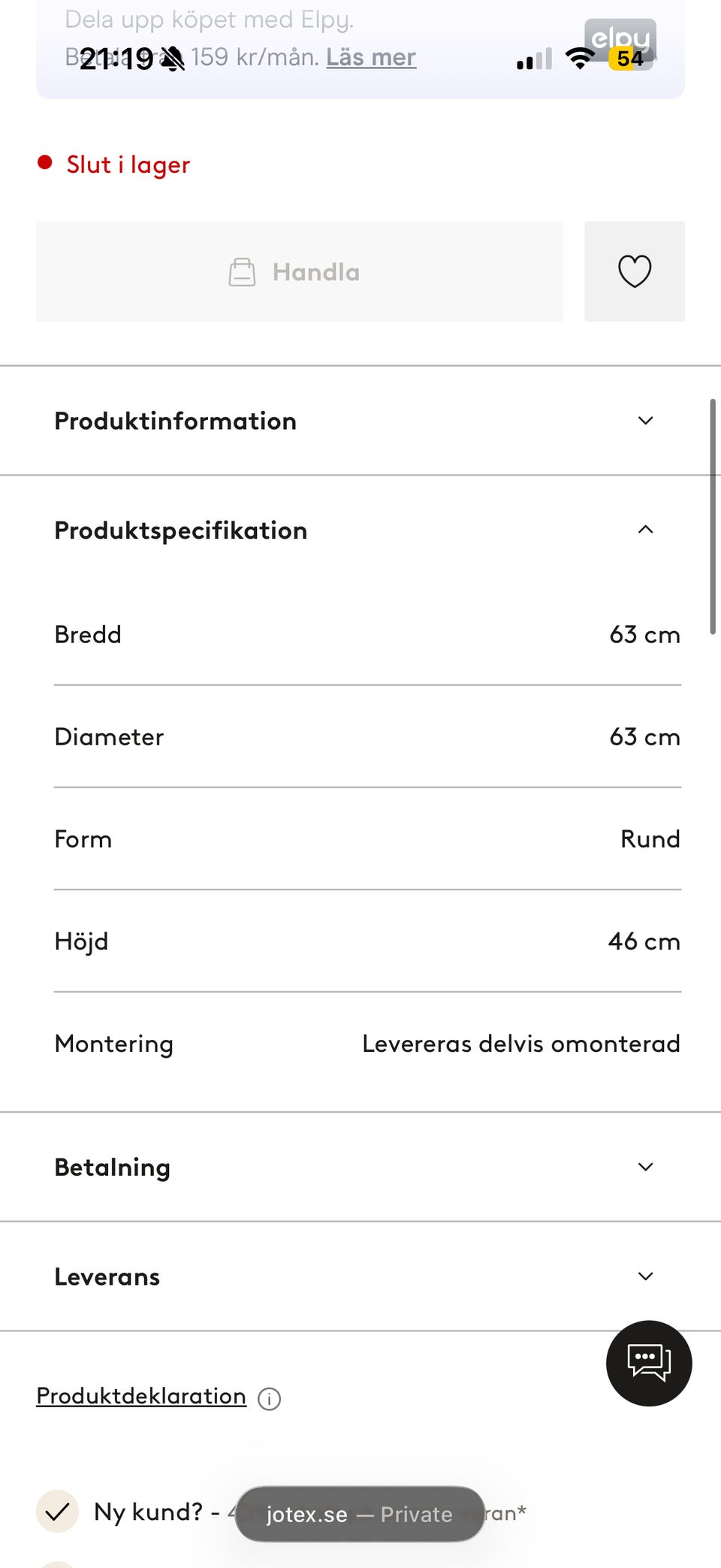The height and width of the screenshot is (1568, 721).
Task: Expand the Produktinformation chevron
Action: point(645,421)
